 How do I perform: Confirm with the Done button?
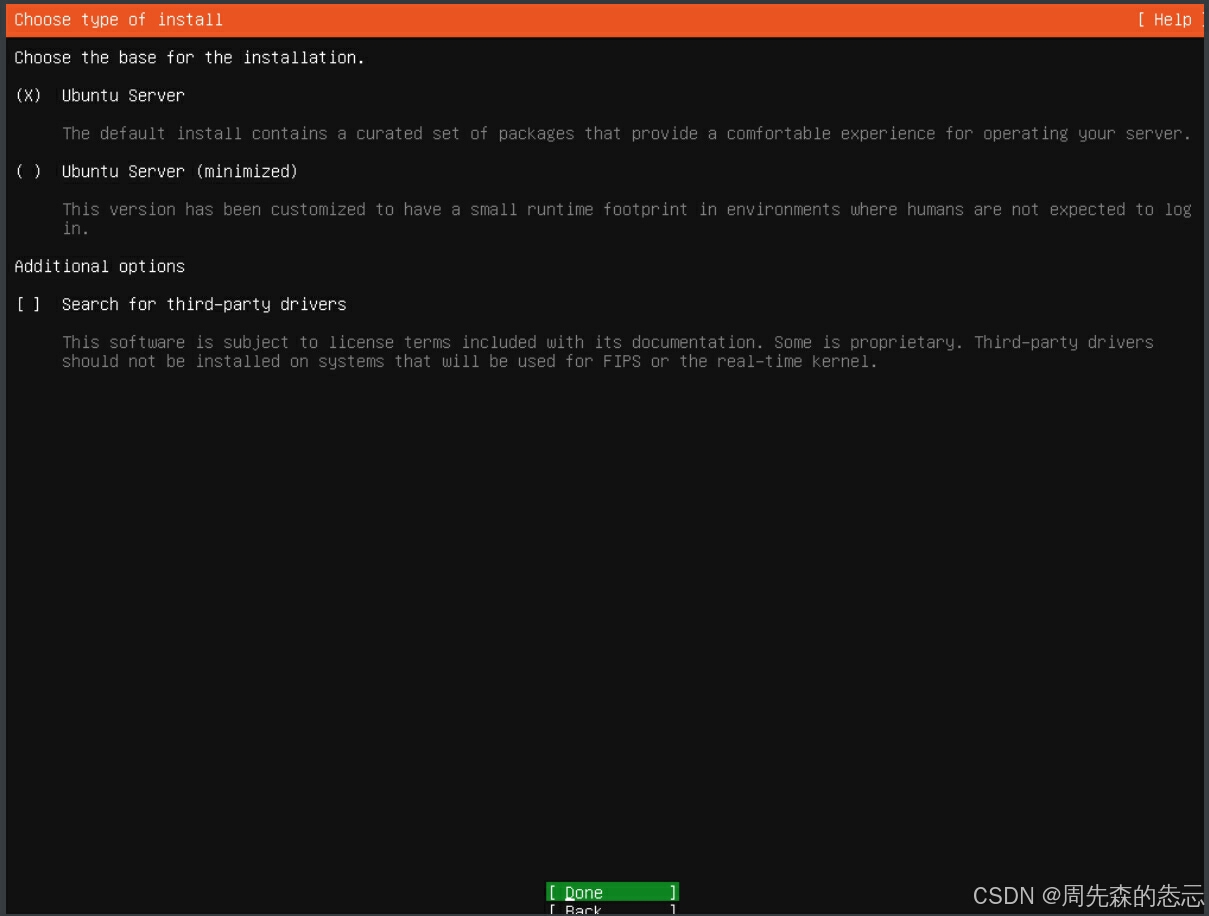(x=612, y=892)
